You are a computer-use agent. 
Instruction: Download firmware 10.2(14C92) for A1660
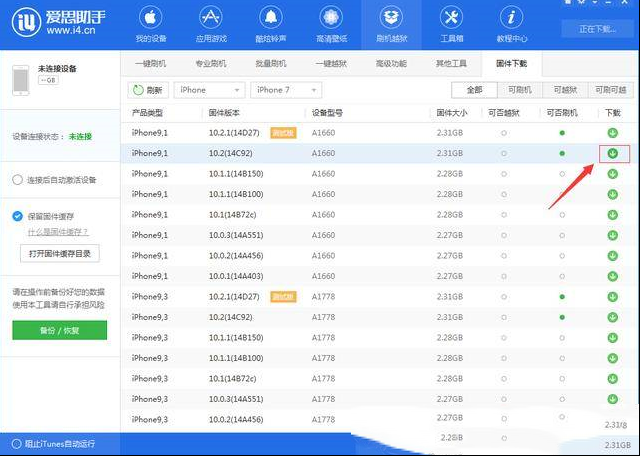(x=612, y=153)
